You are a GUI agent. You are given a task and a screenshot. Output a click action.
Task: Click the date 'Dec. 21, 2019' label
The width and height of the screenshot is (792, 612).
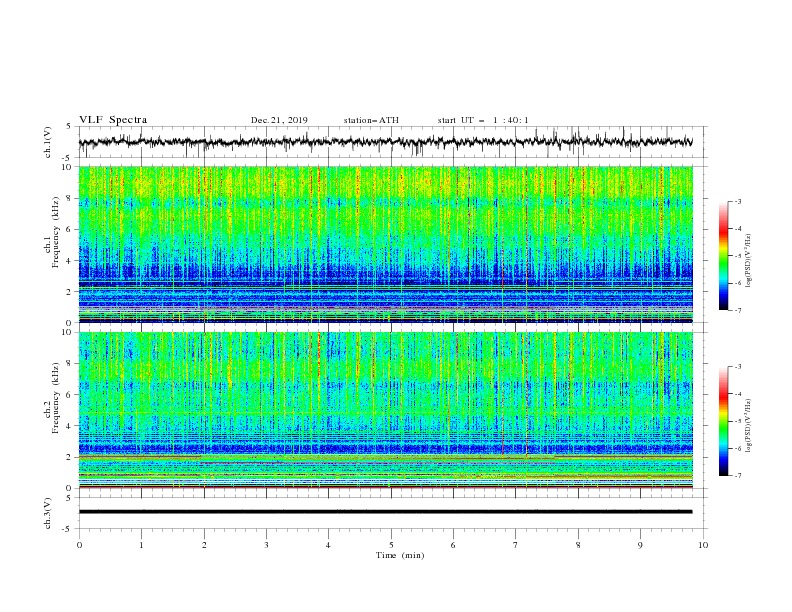(x=279, y=120)
